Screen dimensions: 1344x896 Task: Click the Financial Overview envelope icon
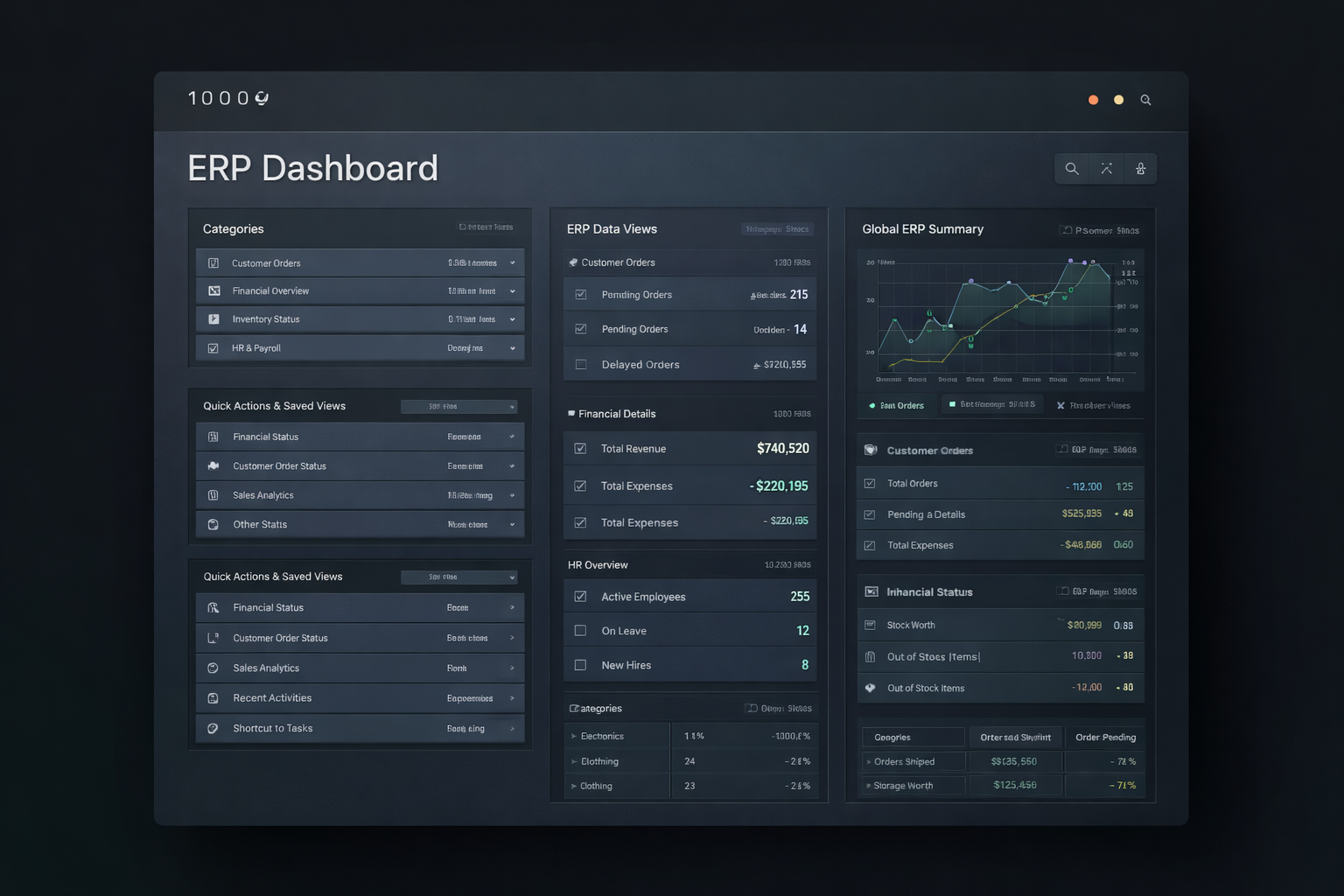click(x=213, y=291)
